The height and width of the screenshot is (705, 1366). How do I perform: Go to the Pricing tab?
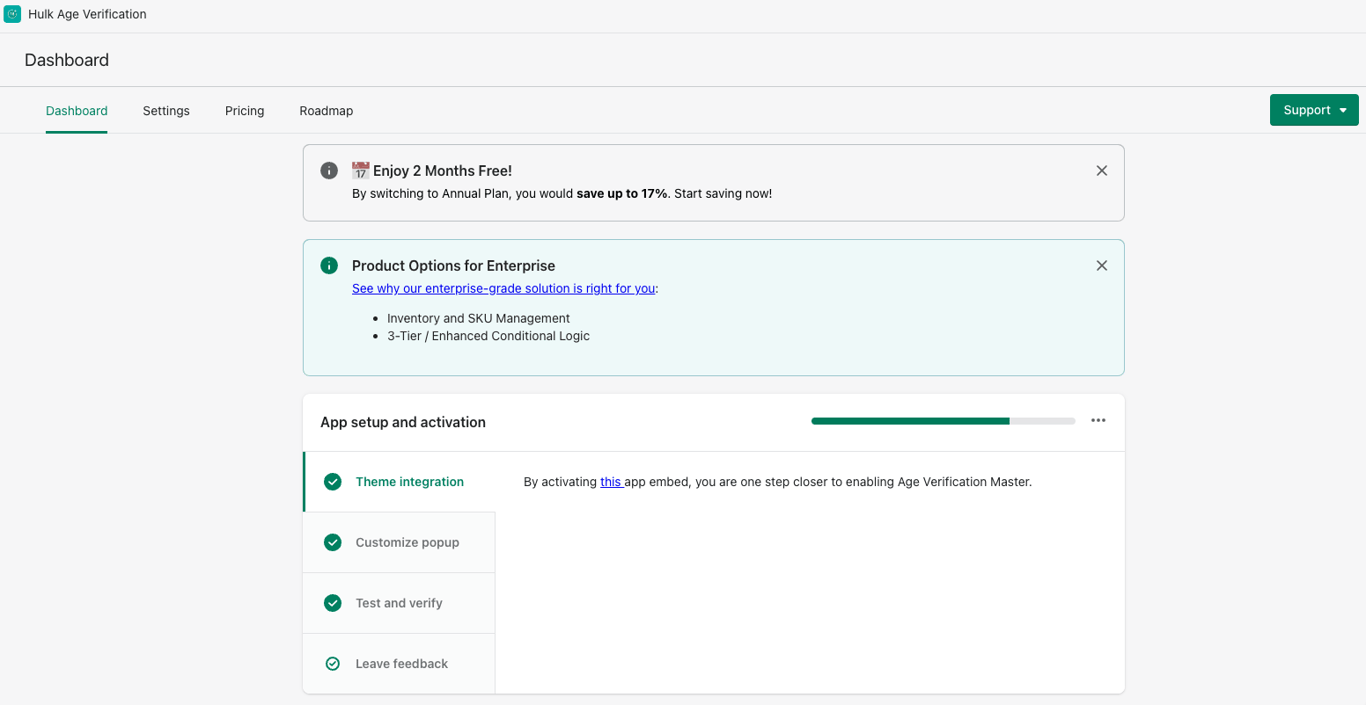click(x=245, y=111)
